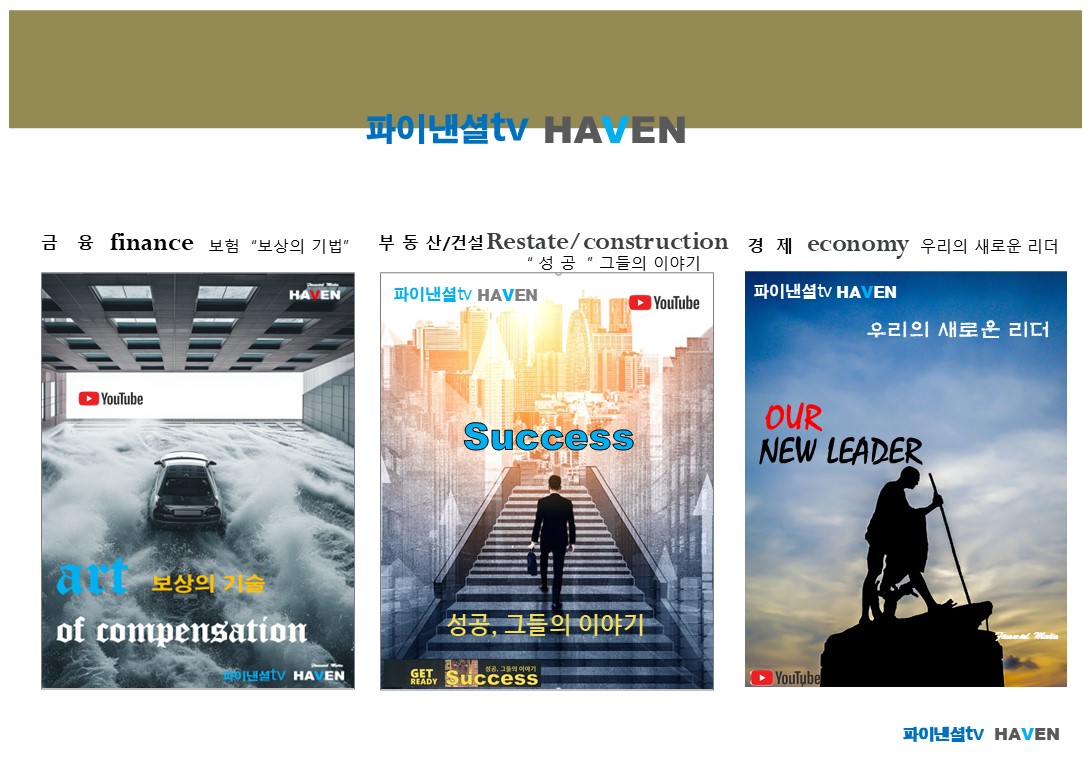Select the "금융 finance" section heading
Image resolution: width=1090 pixels, height=762 pixels.
point(118,244)
